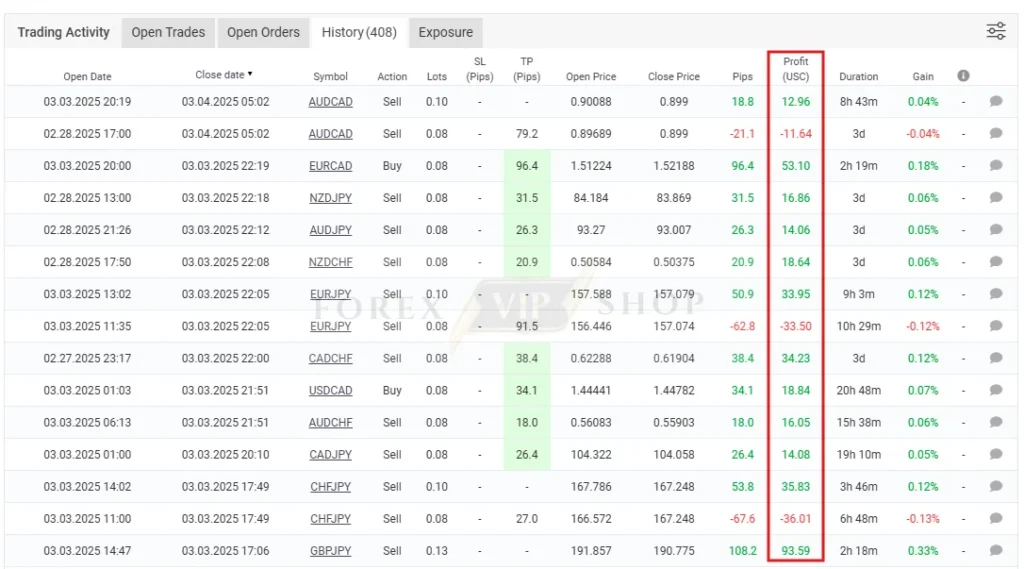The height and width of the screenshot is (569, 1024).
Task: Click comment icon for NZDJPY trade
Action: pos(995,197)
